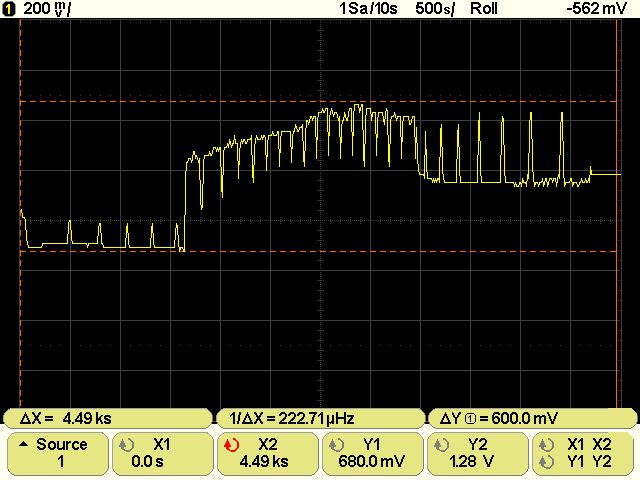Click the upper knob icon beside X1 X2
This screenshot has height=480, width=640.
[546, 444]
